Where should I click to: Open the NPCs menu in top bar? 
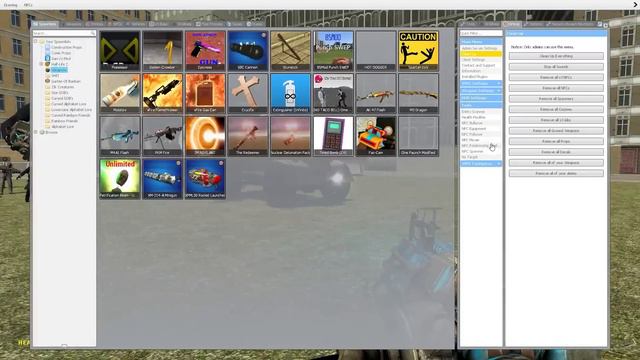tap(28, 5)
